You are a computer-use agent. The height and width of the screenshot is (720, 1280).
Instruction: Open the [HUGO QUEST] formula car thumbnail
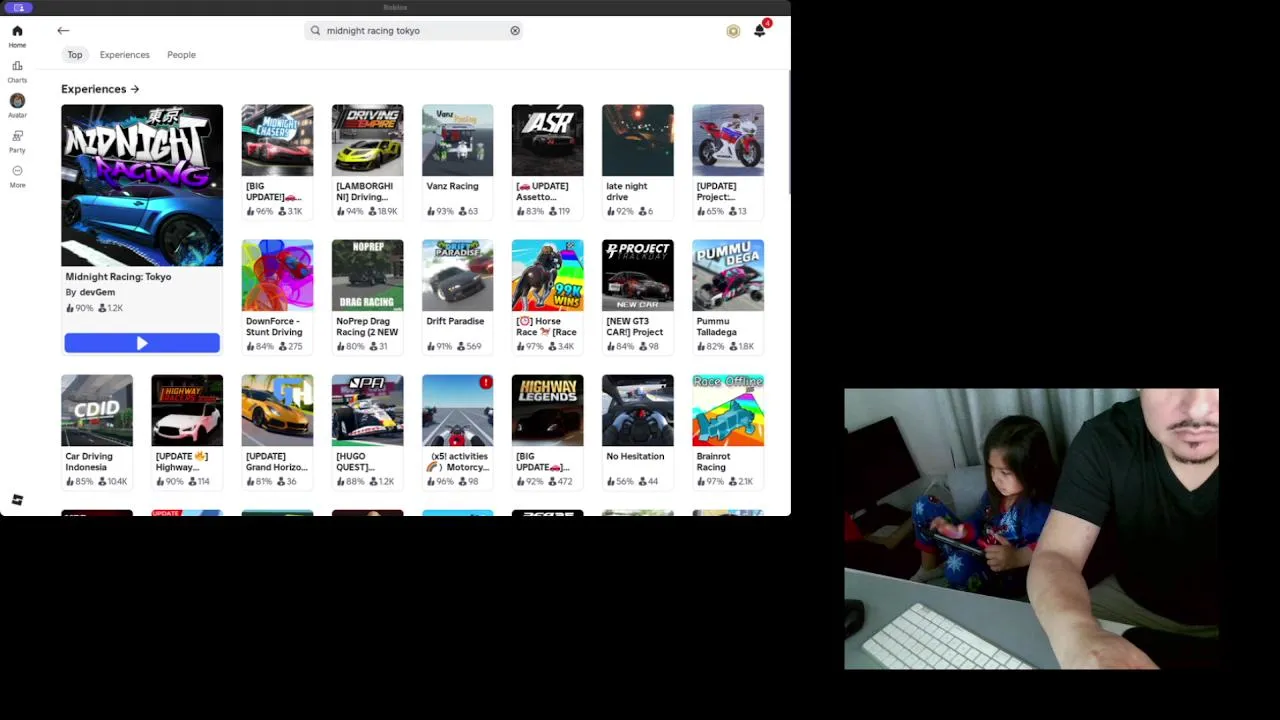click(368, 410)
